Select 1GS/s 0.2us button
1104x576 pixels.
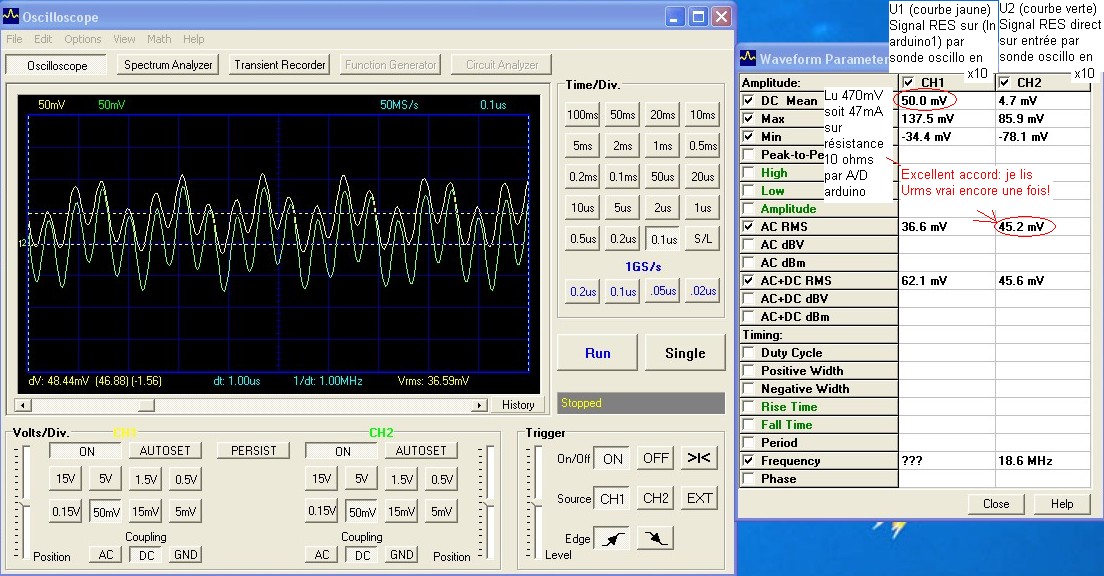[582, 291]
